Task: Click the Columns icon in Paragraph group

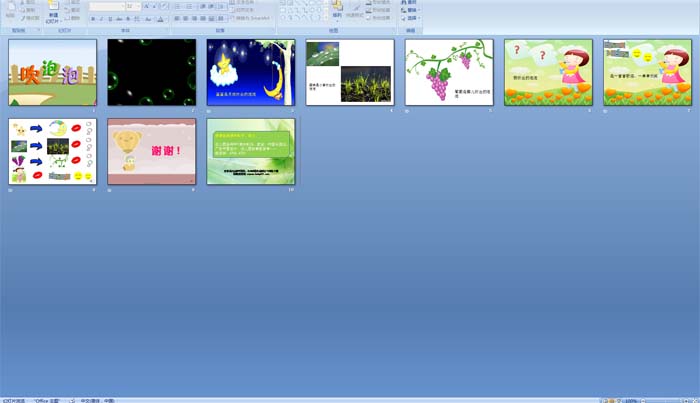Action: [221, 18]
